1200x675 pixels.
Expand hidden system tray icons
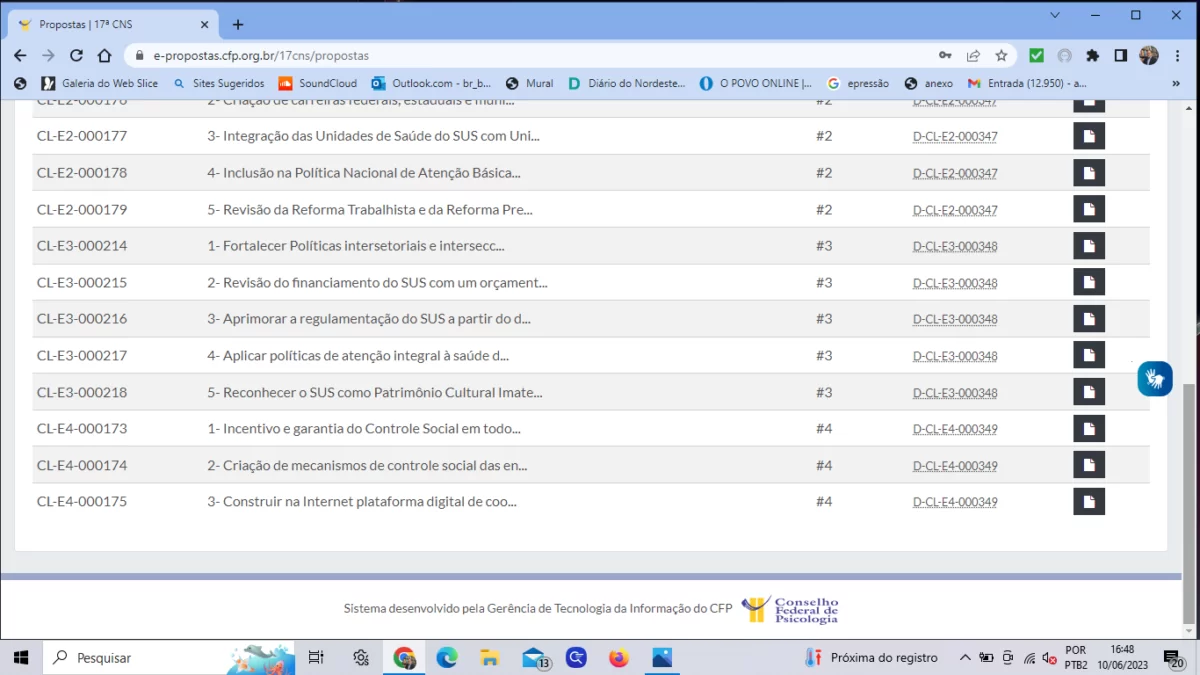point(965,657)
